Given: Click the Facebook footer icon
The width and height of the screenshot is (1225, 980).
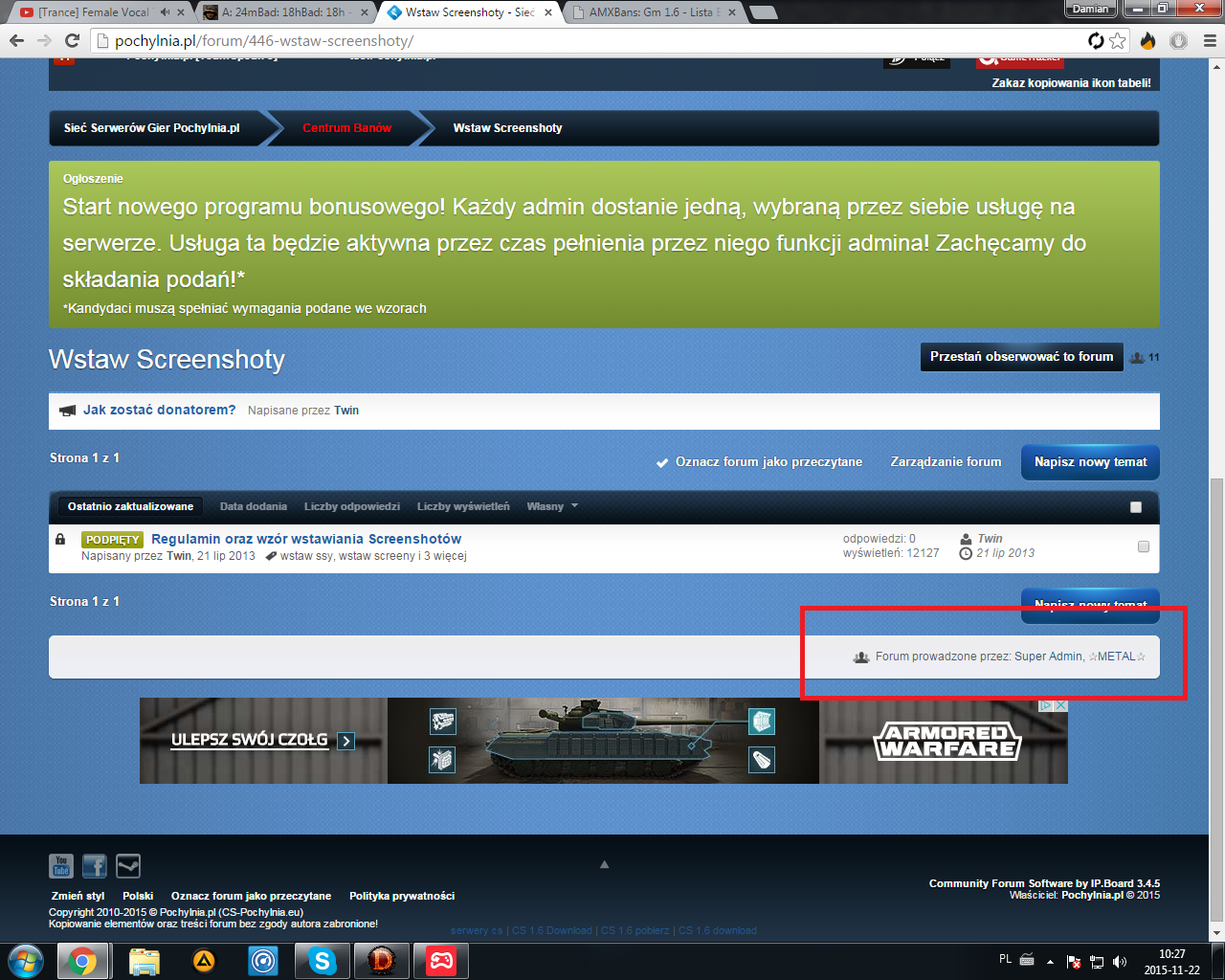Looking at the screenshot, I should coord(95,866).
